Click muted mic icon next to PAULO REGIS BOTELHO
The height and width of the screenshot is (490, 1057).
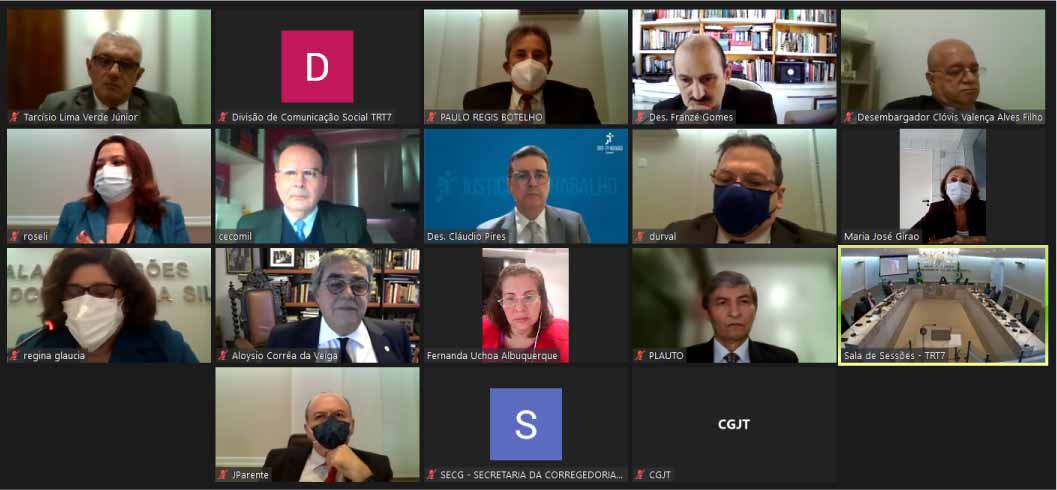point(431,117)
